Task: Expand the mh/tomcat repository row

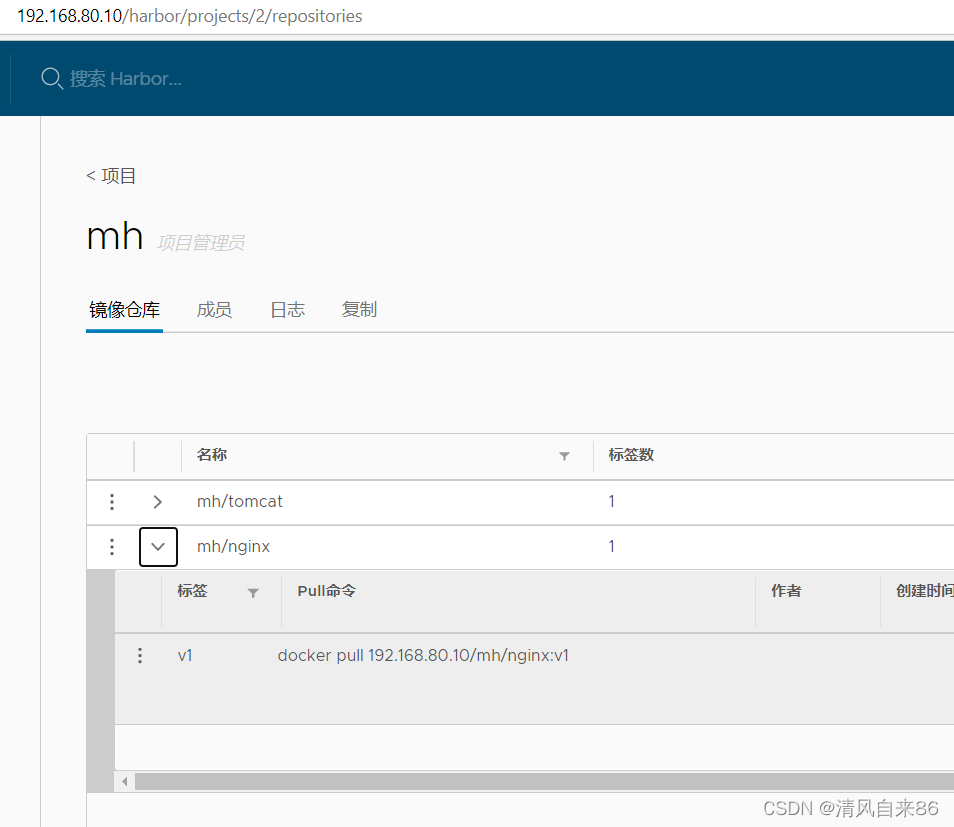Action: [158, 501]
